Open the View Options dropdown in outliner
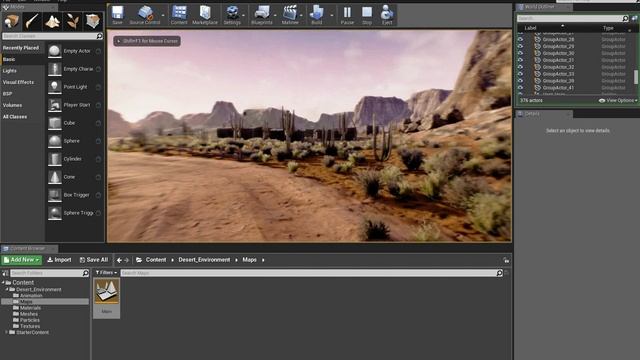The height and width of the screenshot is (360, 640). coord(618,100)
